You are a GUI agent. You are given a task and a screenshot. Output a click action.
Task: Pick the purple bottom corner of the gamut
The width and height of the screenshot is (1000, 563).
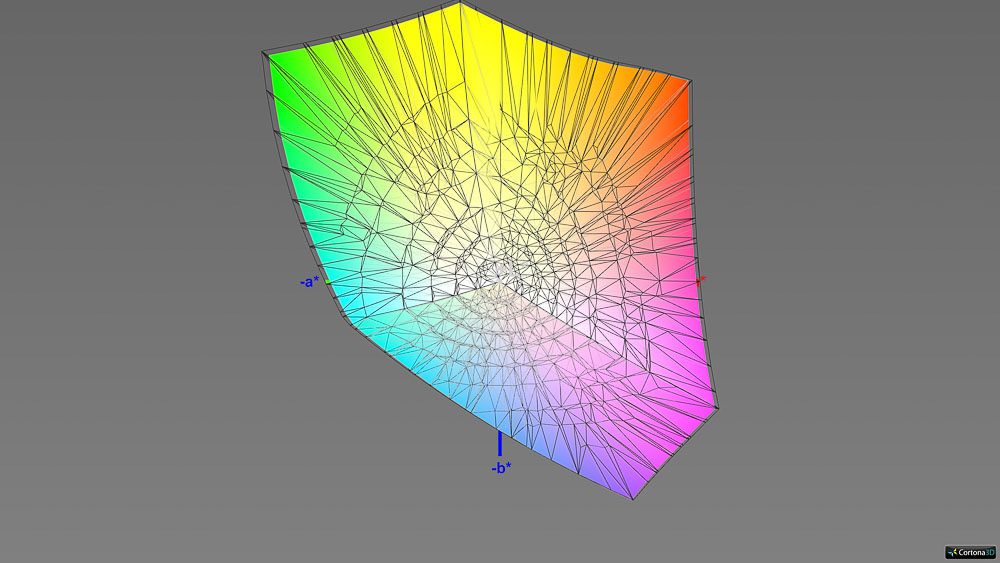pyautogui.click(x=628, y=488)
